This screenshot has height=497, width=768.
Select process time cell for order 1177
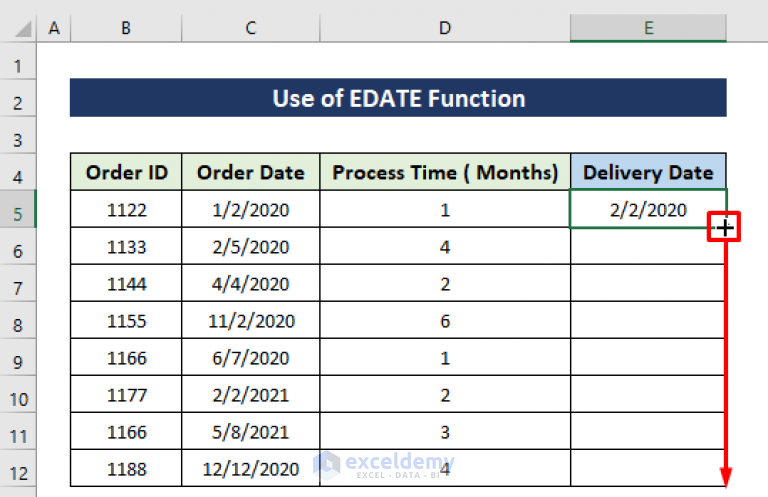coord(445,395)
